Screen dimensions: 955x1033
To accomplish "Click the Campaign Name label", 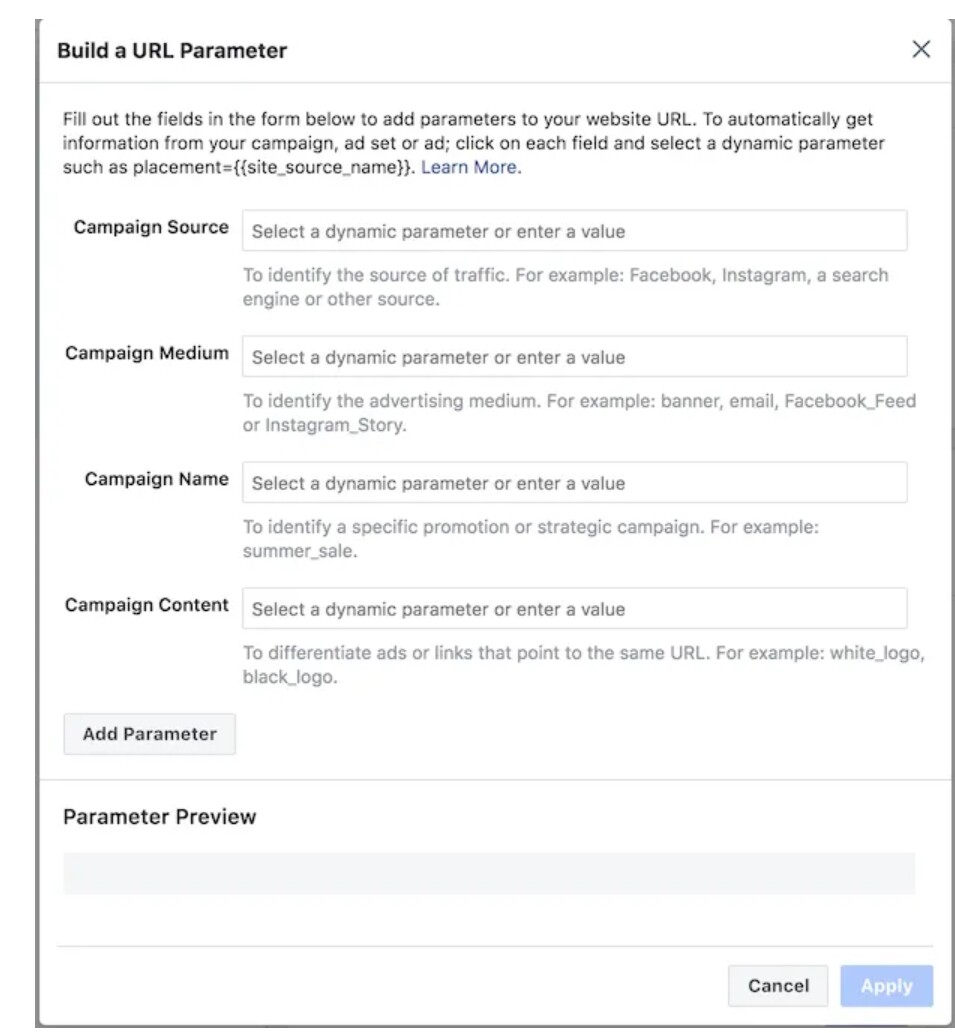I will pos(157,479).
